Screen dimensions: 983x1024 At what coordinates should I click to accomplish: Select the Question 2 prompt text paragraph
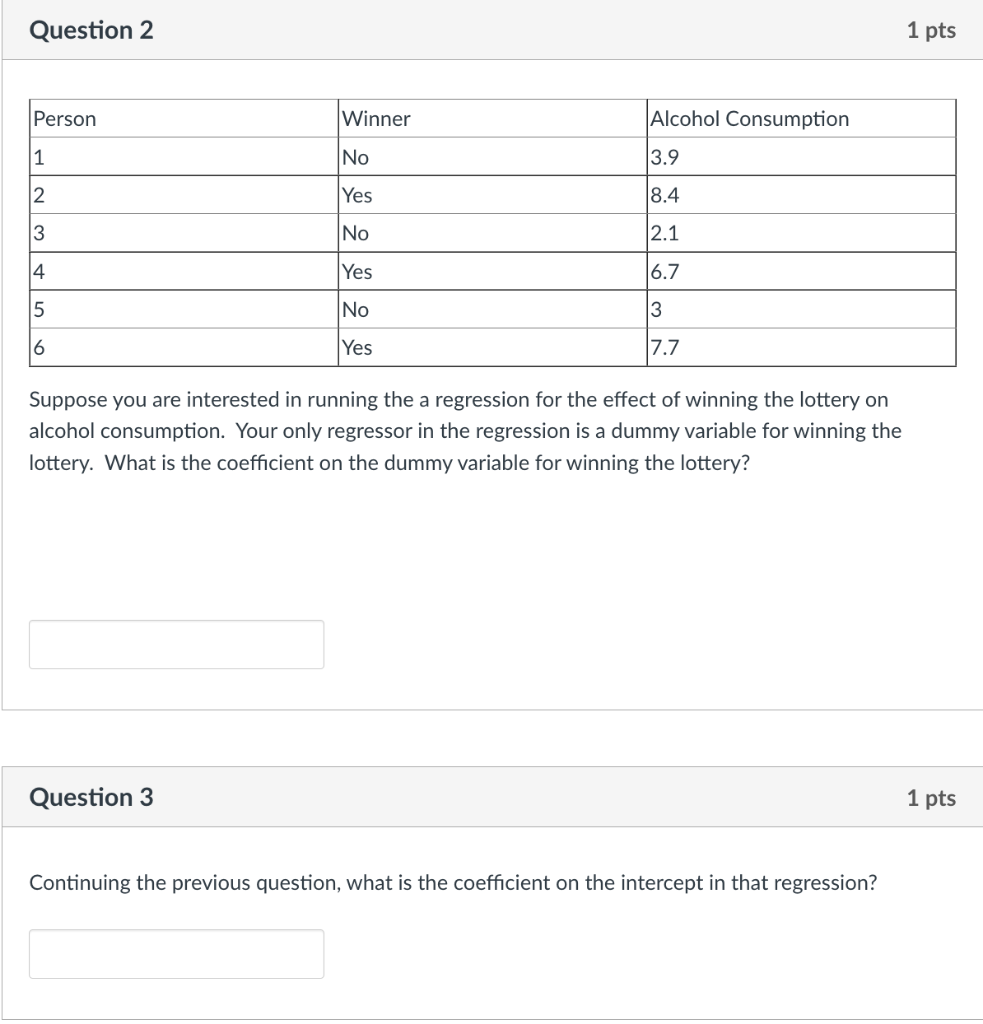465,431
